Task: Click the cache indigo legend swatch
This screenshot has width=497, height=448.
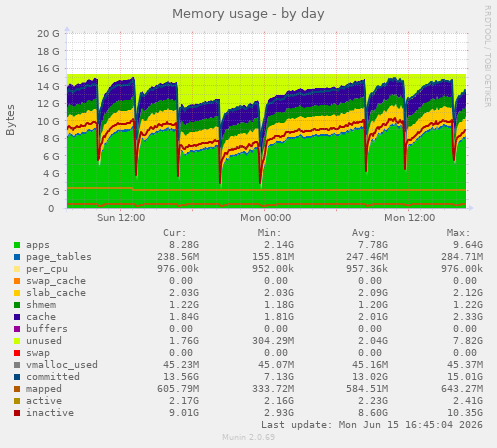Action: click(17, 317)
